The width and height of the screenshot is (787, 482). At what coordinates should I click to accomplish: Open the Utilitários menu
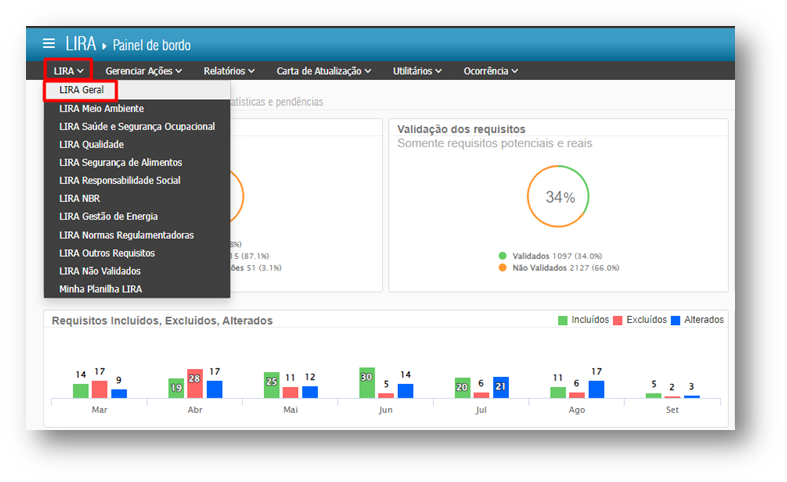click(417, 71)
